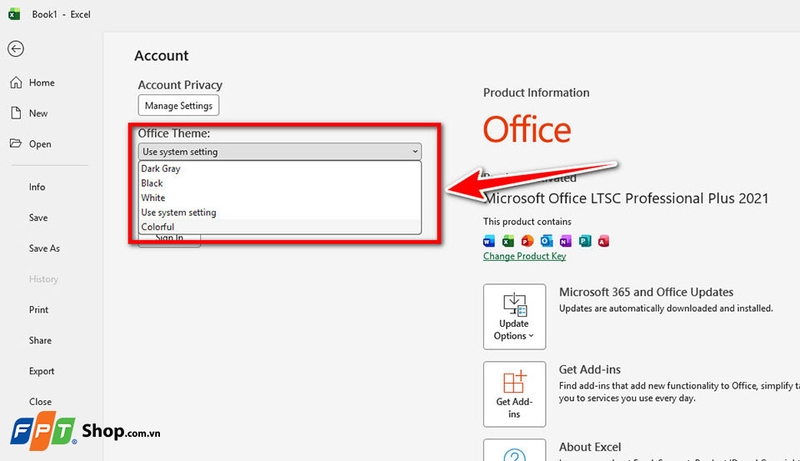Go to Open in sidebar
Image resolution: width=800 pixels, height=461 pixels.
click(x=40, y=144)
